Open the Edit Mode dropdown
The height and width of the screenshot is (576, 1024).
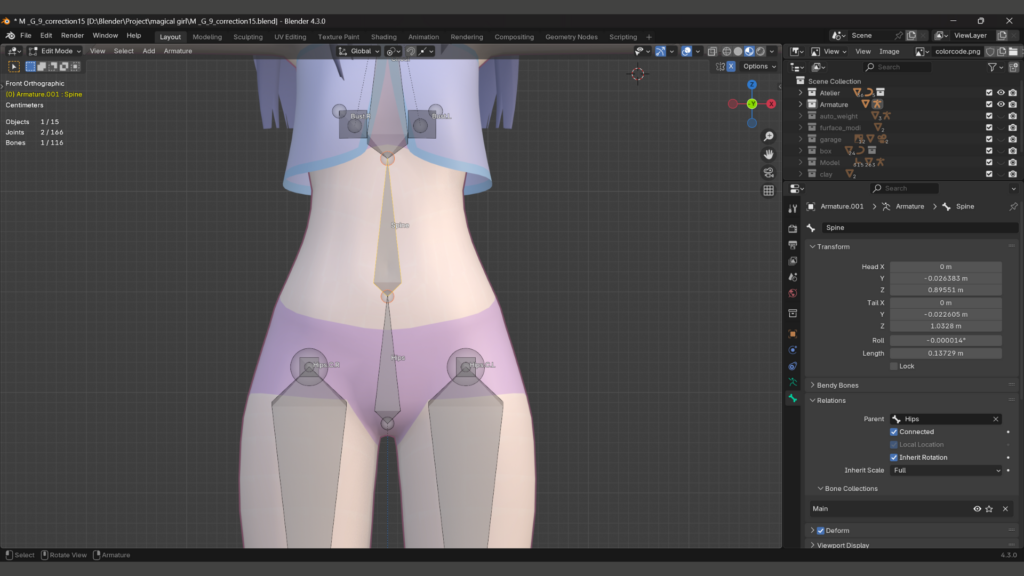pos(55,51)
